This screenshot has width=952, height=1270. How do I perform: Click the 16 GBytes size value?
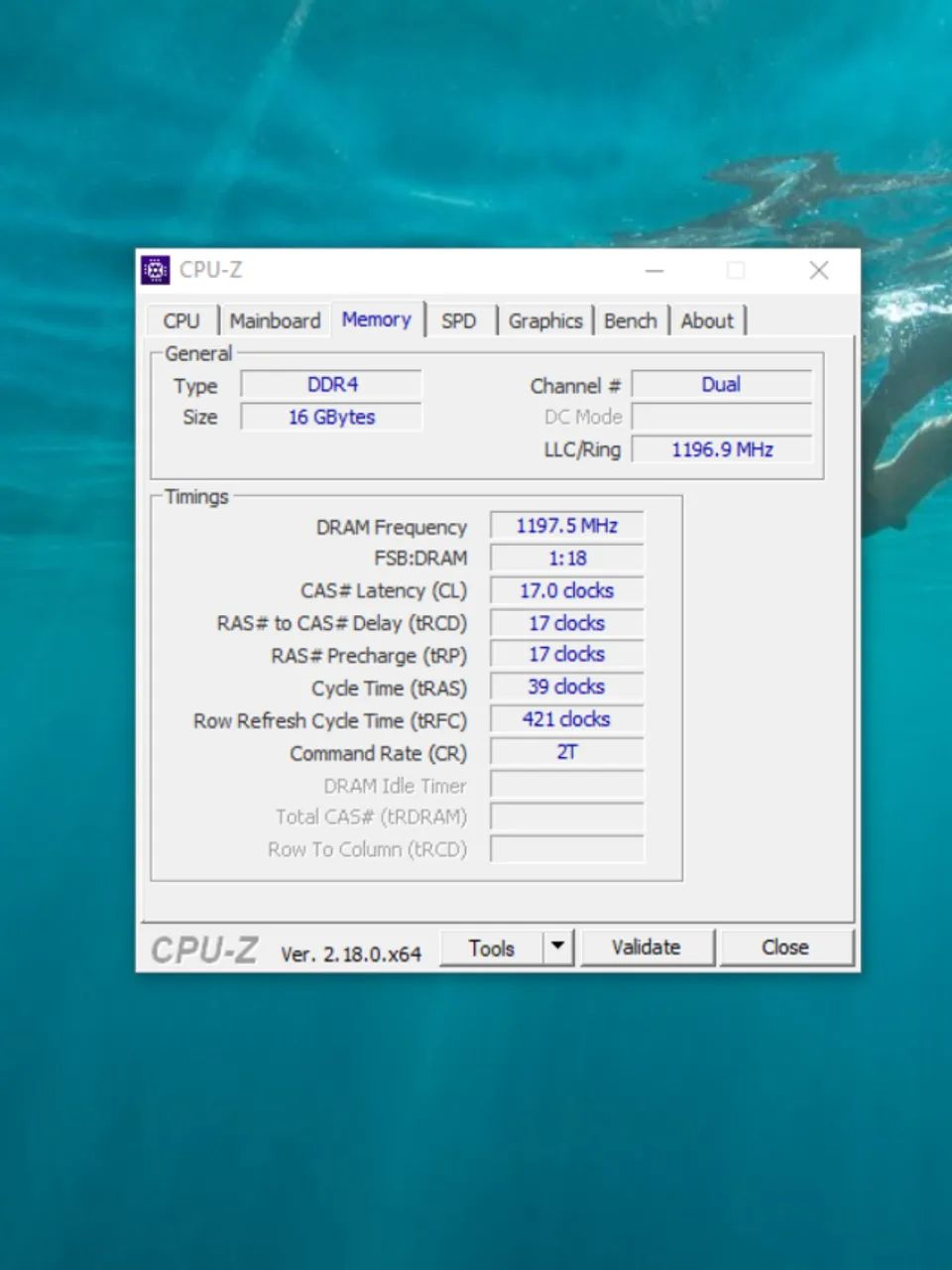click(x=332, y=418)
